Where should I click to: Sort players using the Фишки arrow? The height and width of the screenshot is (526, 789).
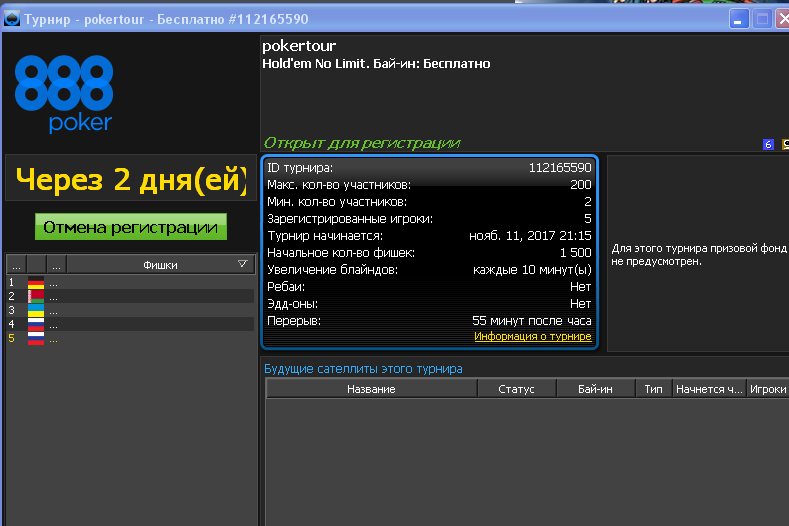[x=243, y=264]
